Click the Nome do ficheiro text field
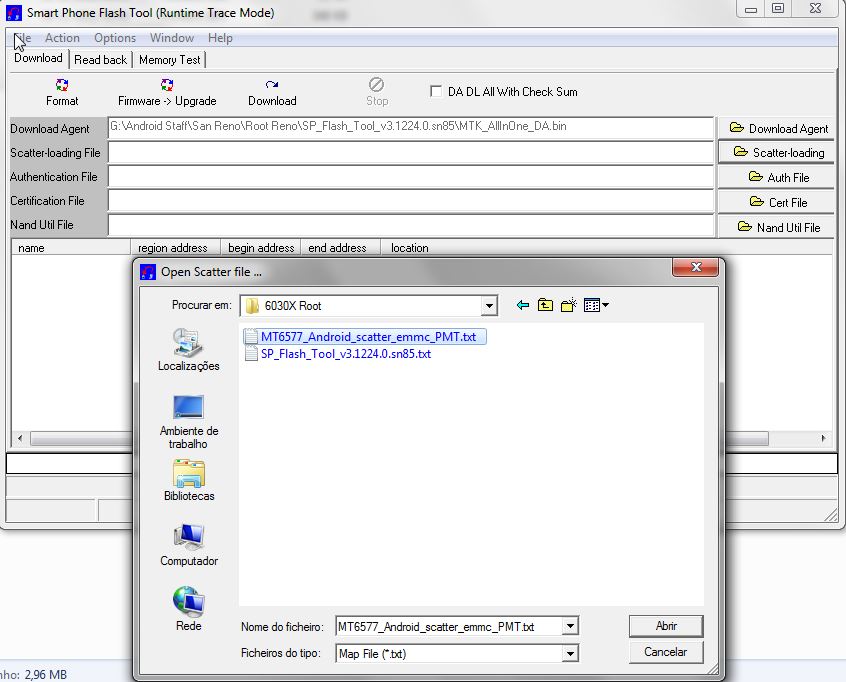This screenshot has height=682, width=846. tap(449, 626)
